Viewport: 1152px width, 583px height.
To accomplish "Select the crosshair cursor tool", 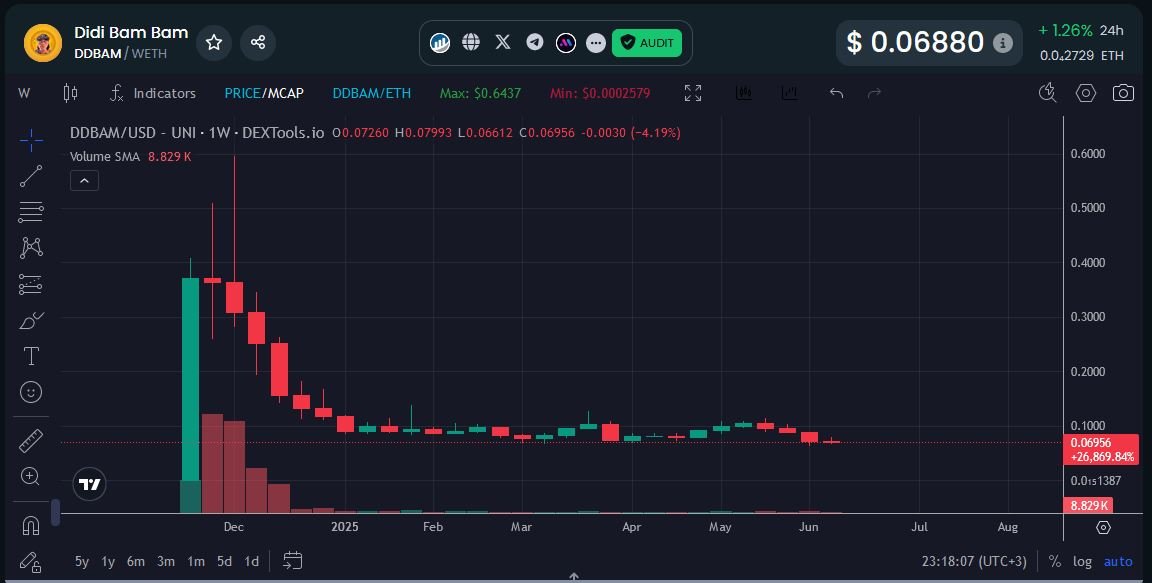I will tap(31, 140).
